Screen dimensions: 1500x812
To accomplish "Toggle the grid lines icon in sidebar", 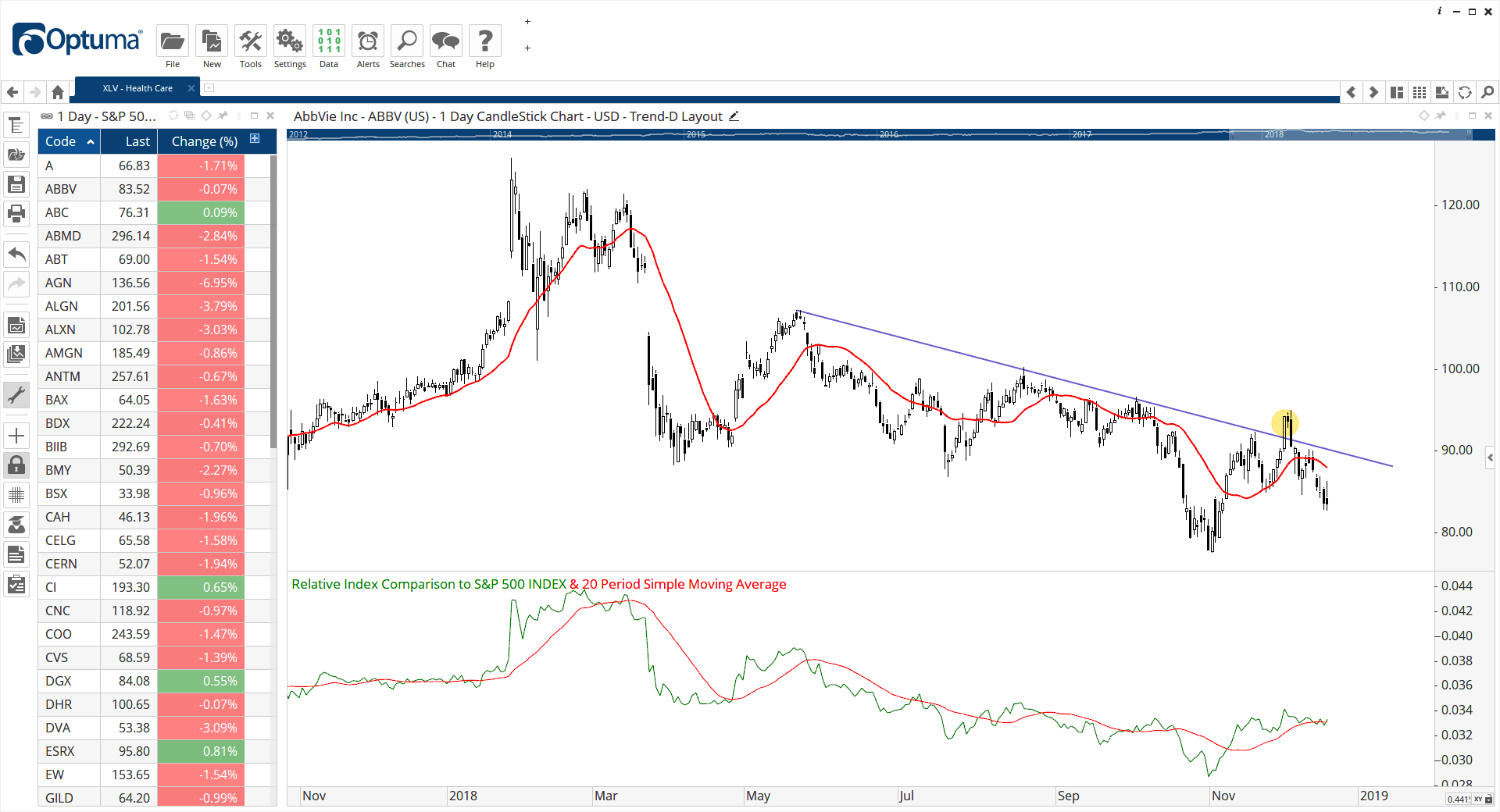I will coord(16,495).
